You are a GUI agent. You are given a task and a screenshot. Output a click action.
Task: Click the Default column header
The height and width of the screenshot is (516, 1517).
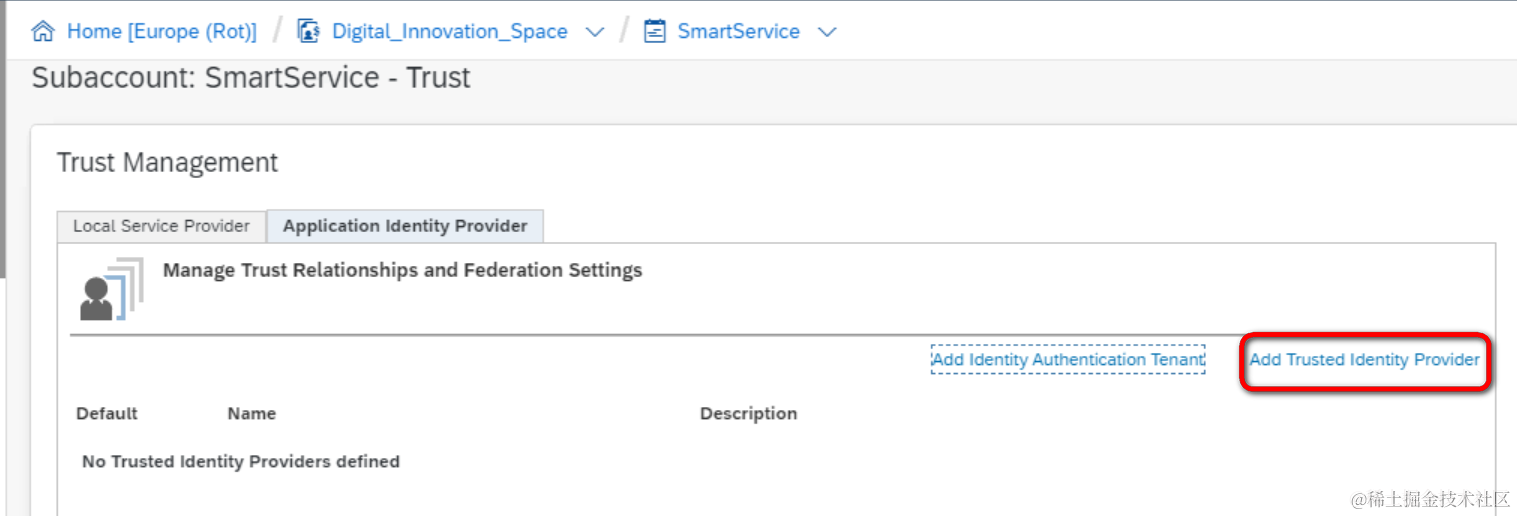point(107,413)
